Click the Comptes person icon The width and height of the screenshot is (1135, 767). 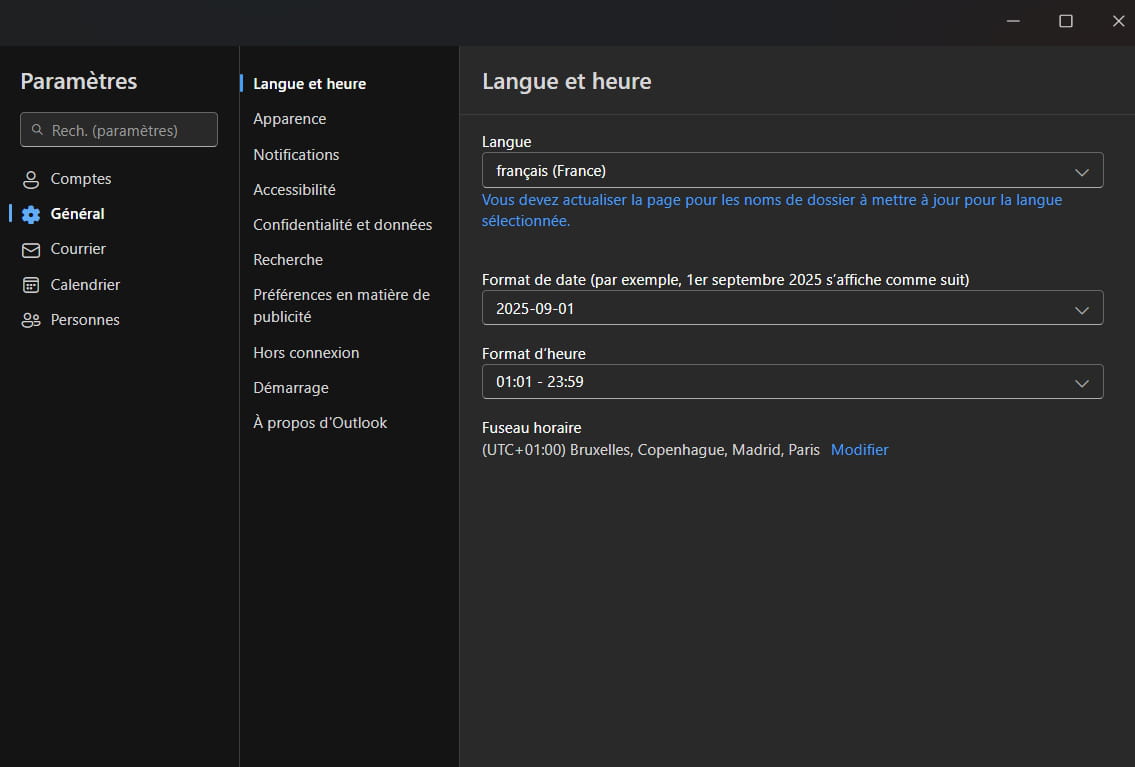click(31, 180)
